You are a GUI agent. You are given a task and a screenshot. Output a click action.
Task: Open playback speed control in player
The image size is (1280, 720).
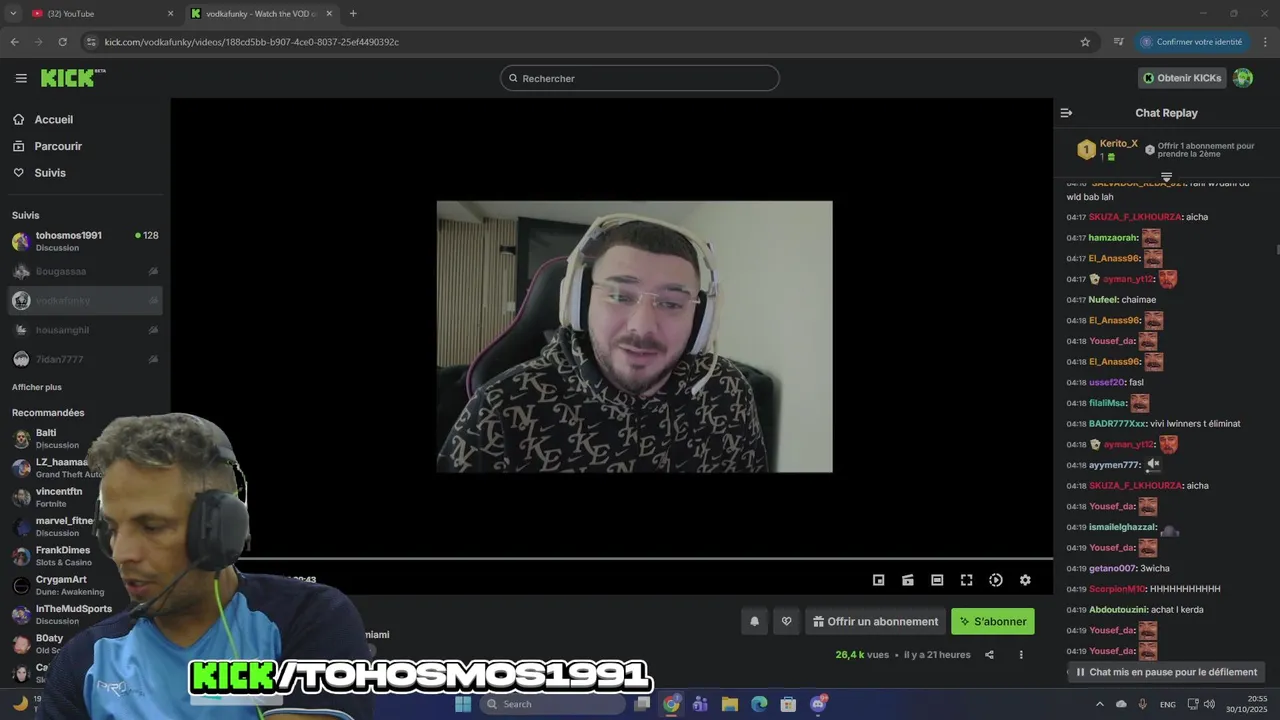click(996, 580)
